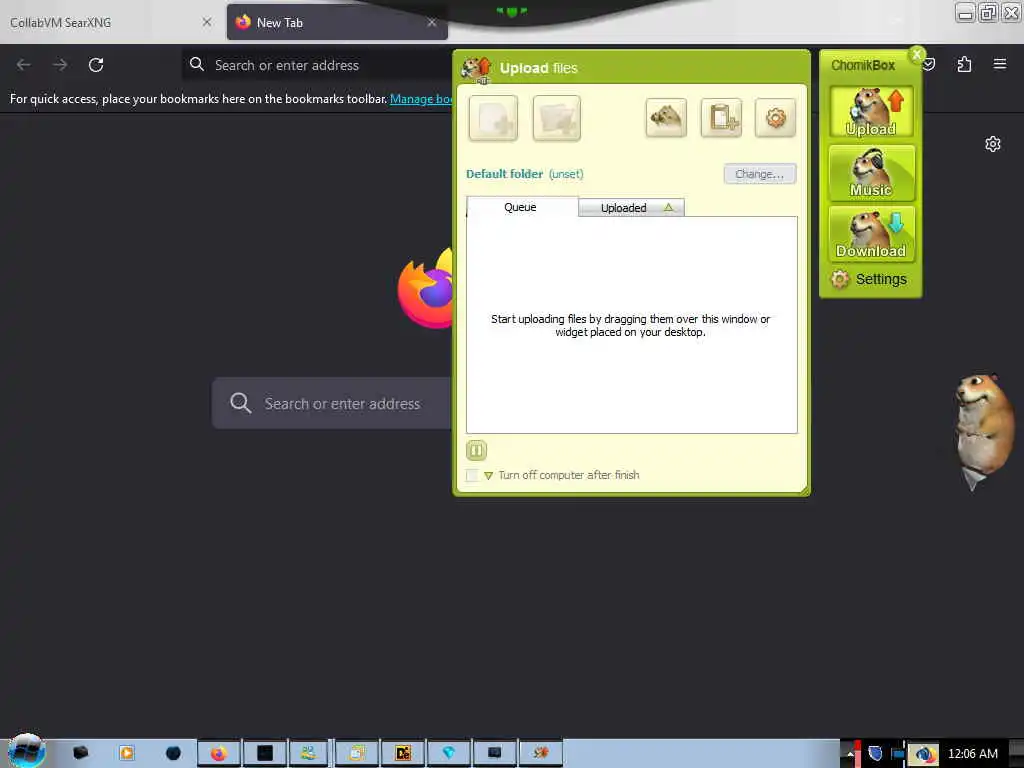The height and width of the screenshot is (768, 1024).
Task: Click the ChomikBox Upload hamster button
Action: click(871, 112)
